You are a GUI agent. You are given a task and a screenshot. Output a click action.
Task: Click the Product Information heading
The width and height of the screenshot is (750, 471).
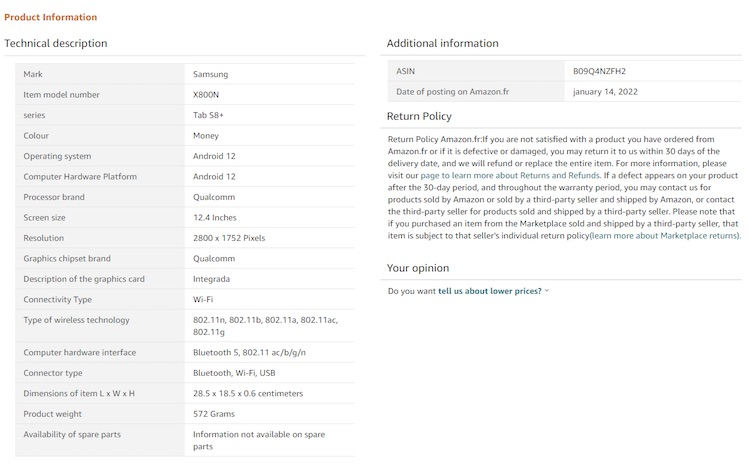click(x=51, y=17)
